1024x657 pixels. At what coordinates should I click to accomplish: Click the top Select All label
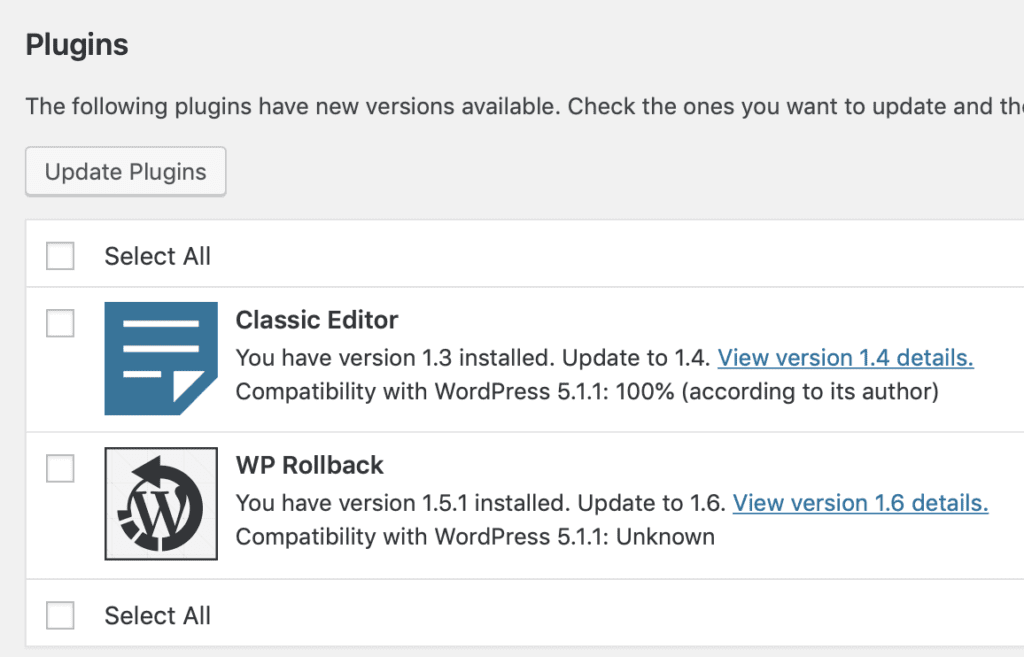[x=157, y=256]
